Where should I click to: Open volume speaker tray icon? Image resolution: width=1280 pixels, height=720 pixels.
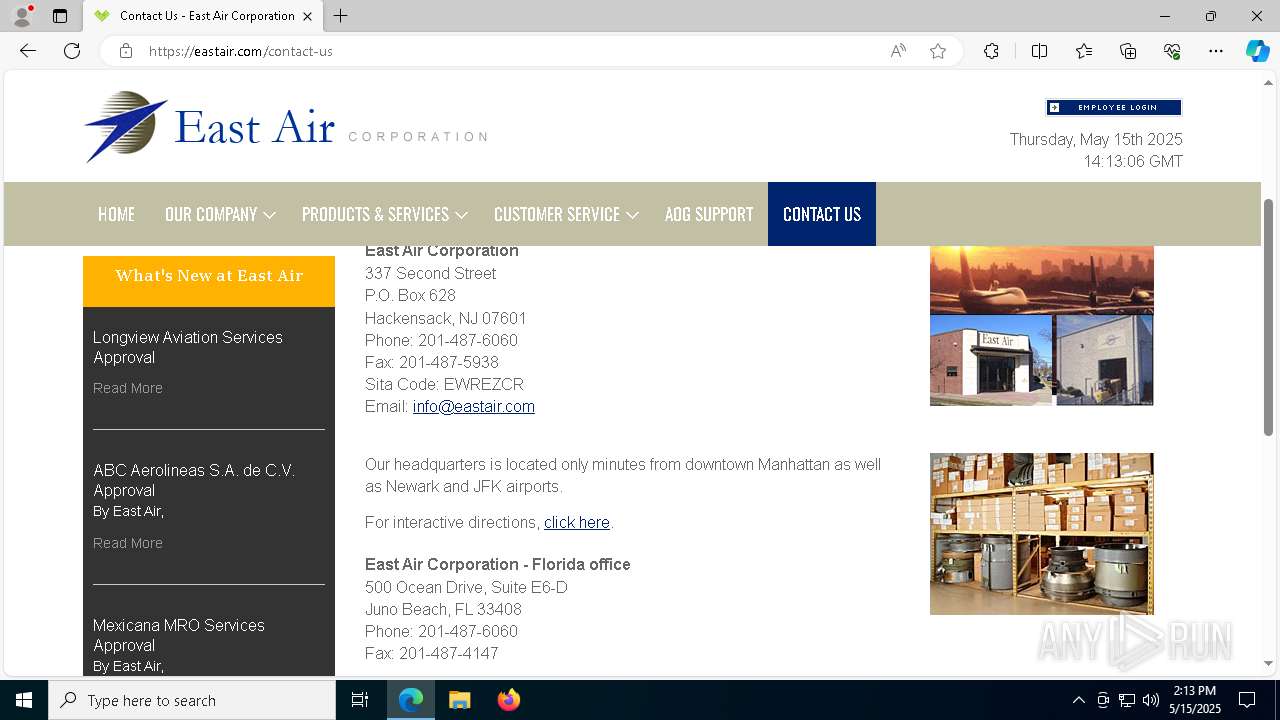click(1151, 700)
